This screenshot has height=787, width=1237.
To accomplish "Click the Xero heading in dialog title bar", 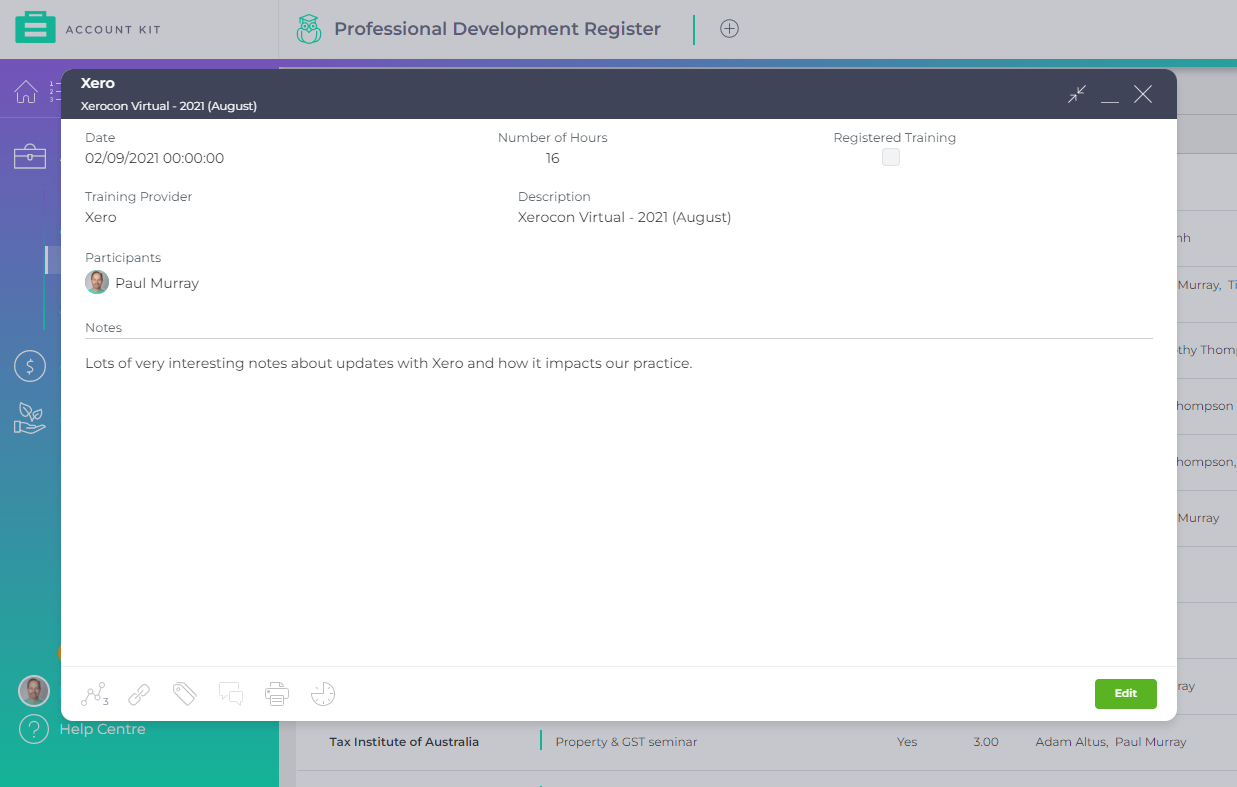I will [98, 83].
